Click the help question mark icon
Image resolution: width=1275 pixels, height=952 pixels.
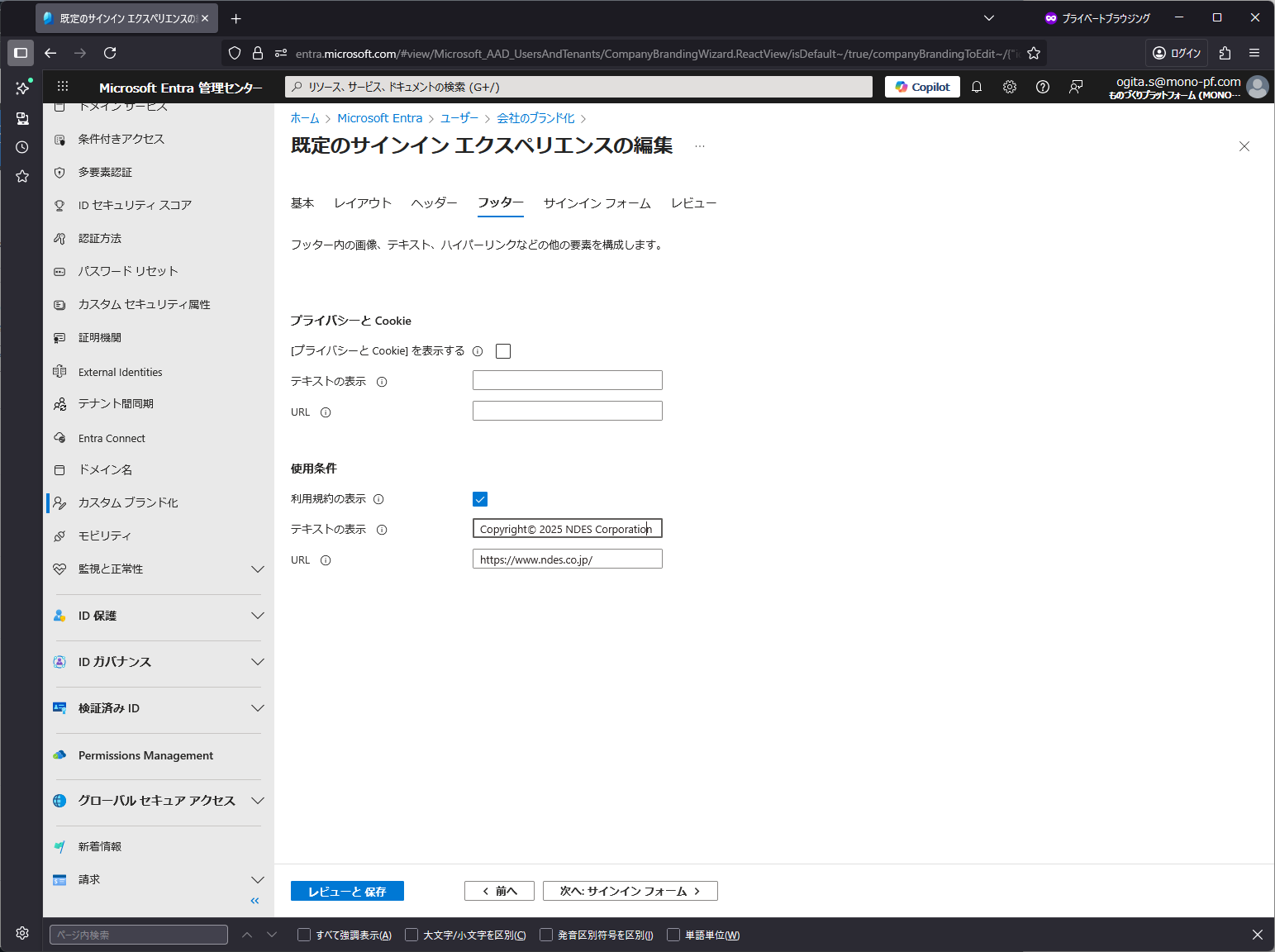[x=1043, y=87]
